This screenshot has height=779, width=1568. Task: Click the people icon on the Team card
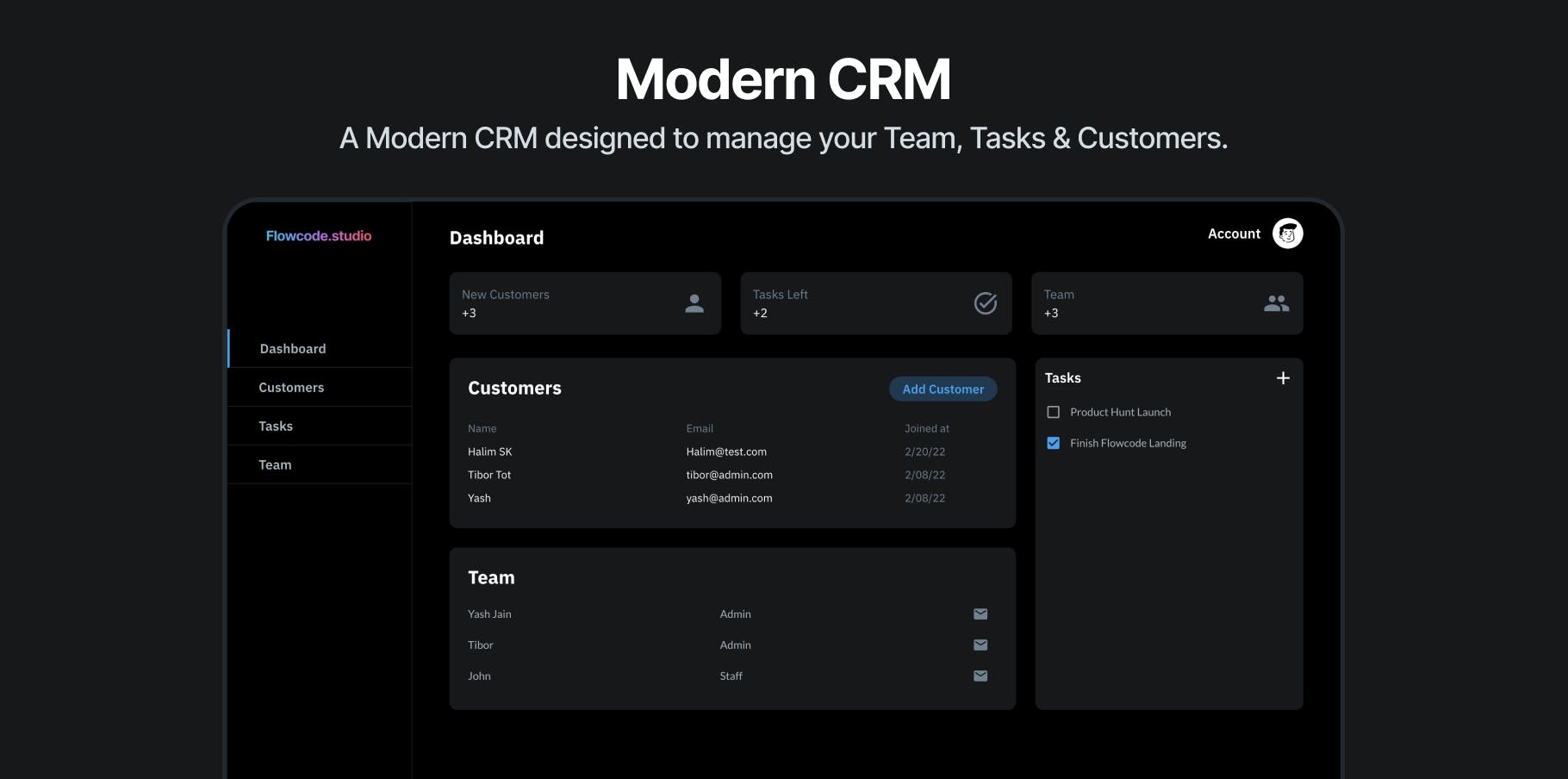(1276, 302)
